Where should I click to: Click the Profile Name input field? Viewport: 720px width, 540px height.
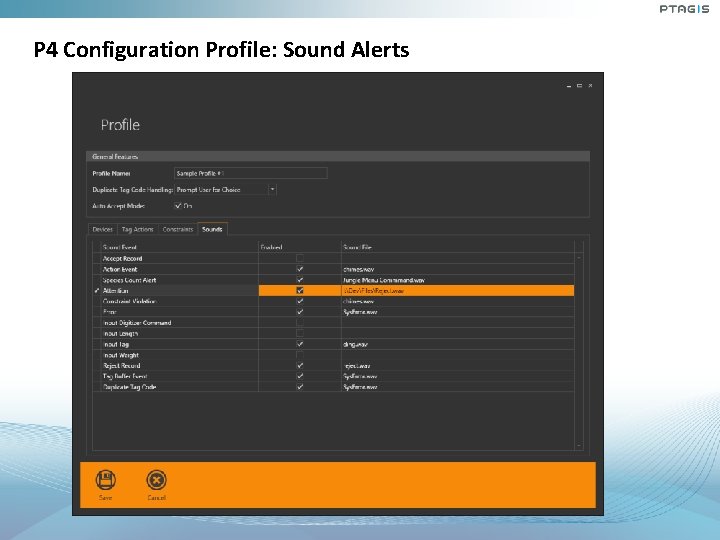coord(251,173)
